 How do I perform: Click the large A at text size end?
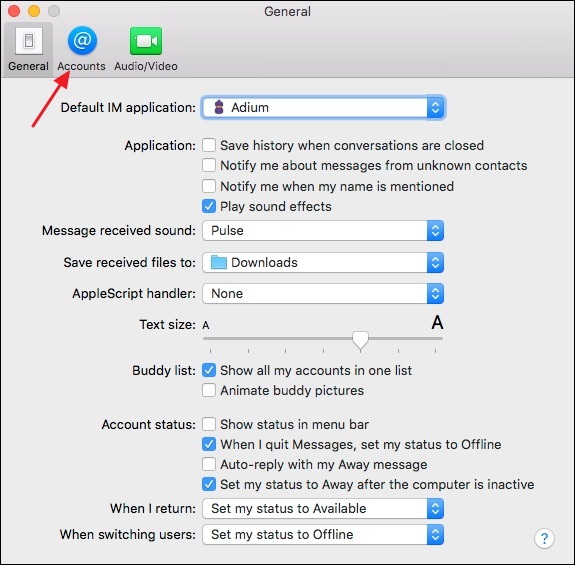(437, 323)
